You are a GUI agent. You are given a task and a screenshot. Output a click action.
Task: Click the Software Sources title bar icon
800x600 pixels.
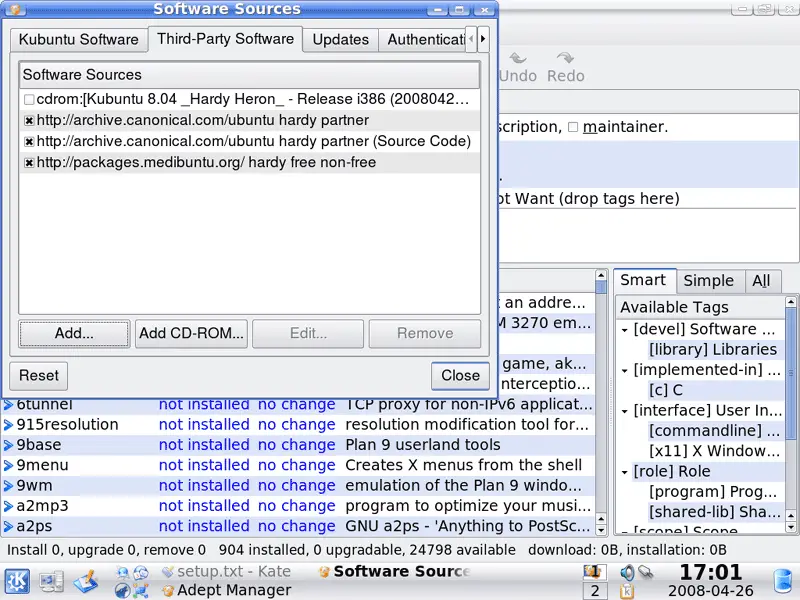click(x=15, y=9)
